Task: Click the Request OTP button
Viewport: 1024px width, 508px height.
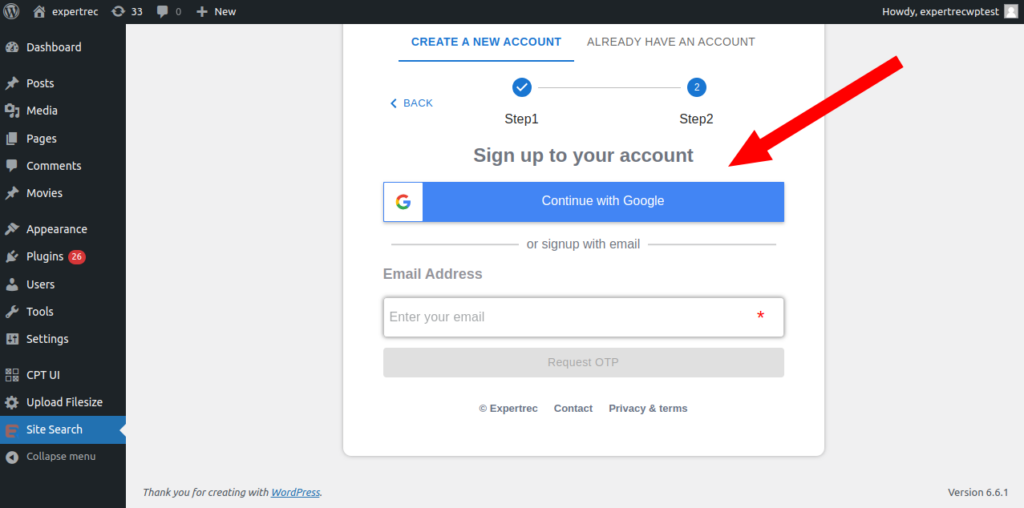Action: click(583, 362)
